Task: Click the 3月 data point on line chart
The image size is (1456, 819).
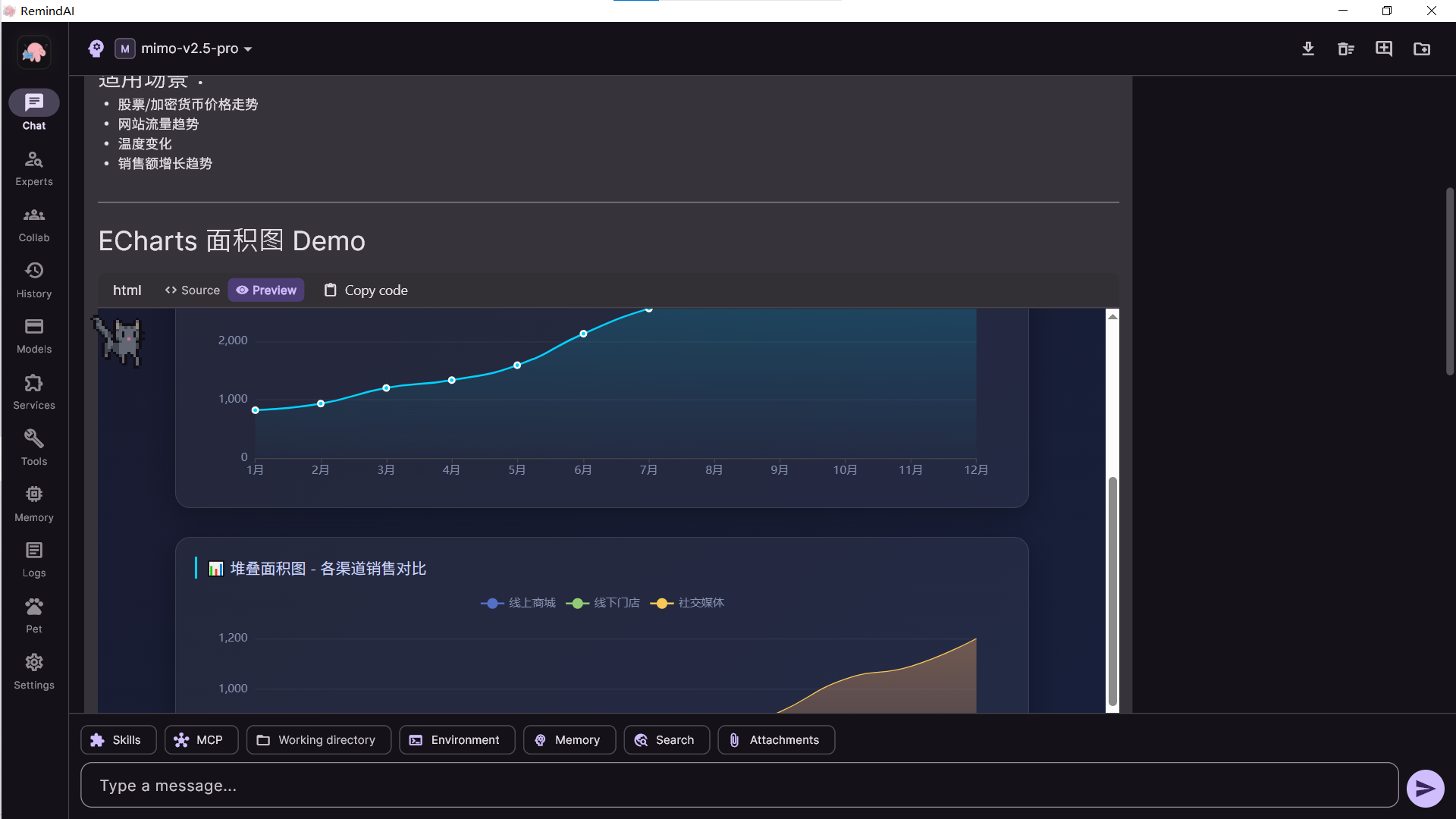Action: coord(386,388)
